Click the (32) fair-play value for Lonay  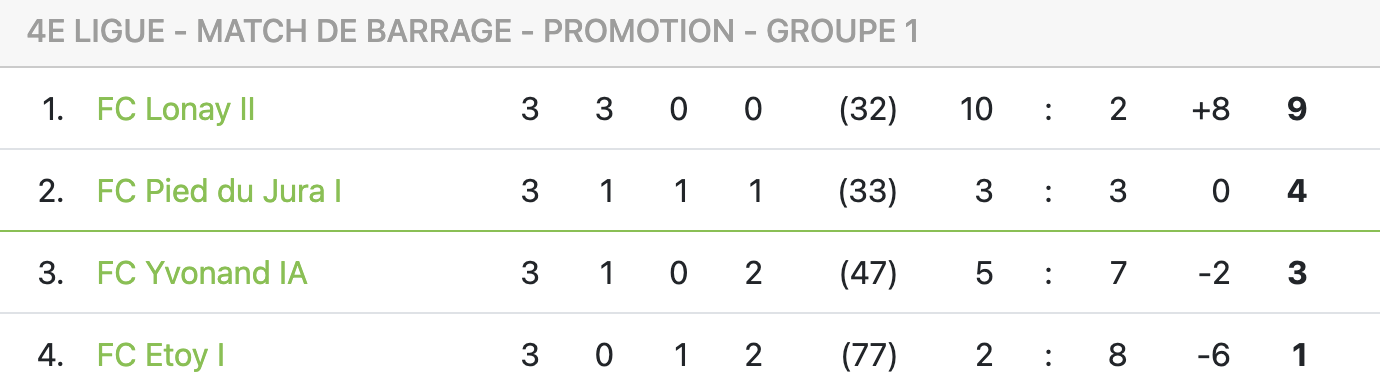[868, 109]
